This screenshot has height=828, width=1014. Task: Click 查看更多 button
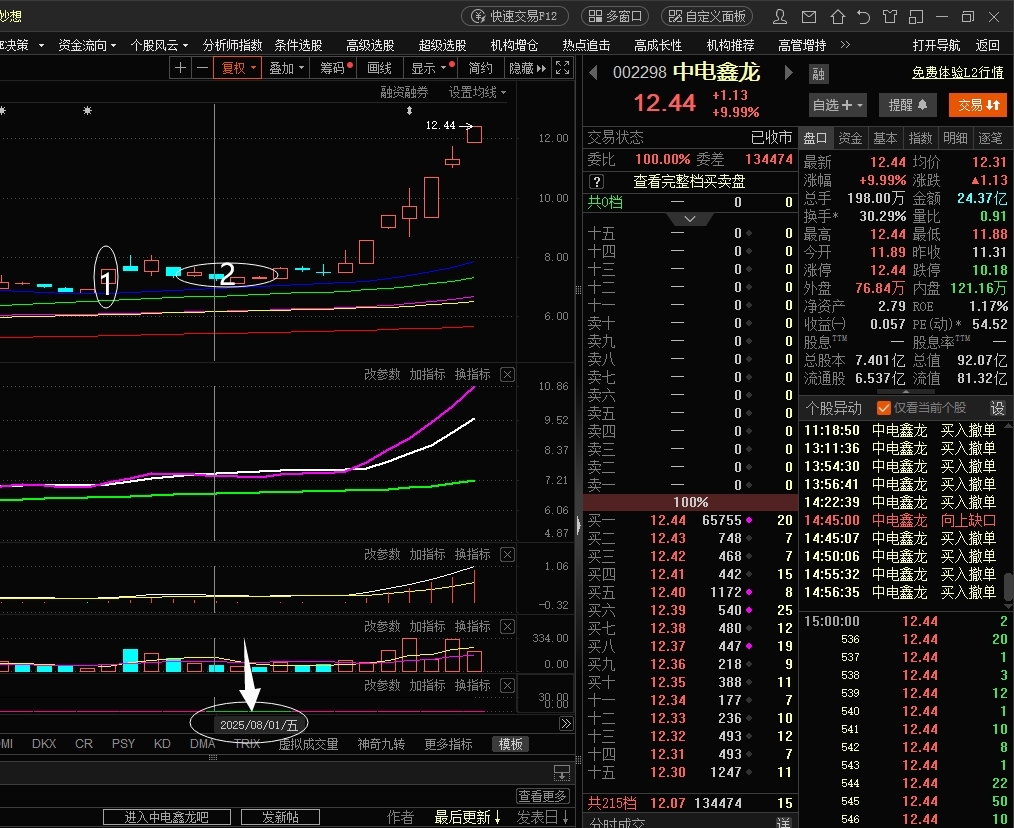(543, 796)
